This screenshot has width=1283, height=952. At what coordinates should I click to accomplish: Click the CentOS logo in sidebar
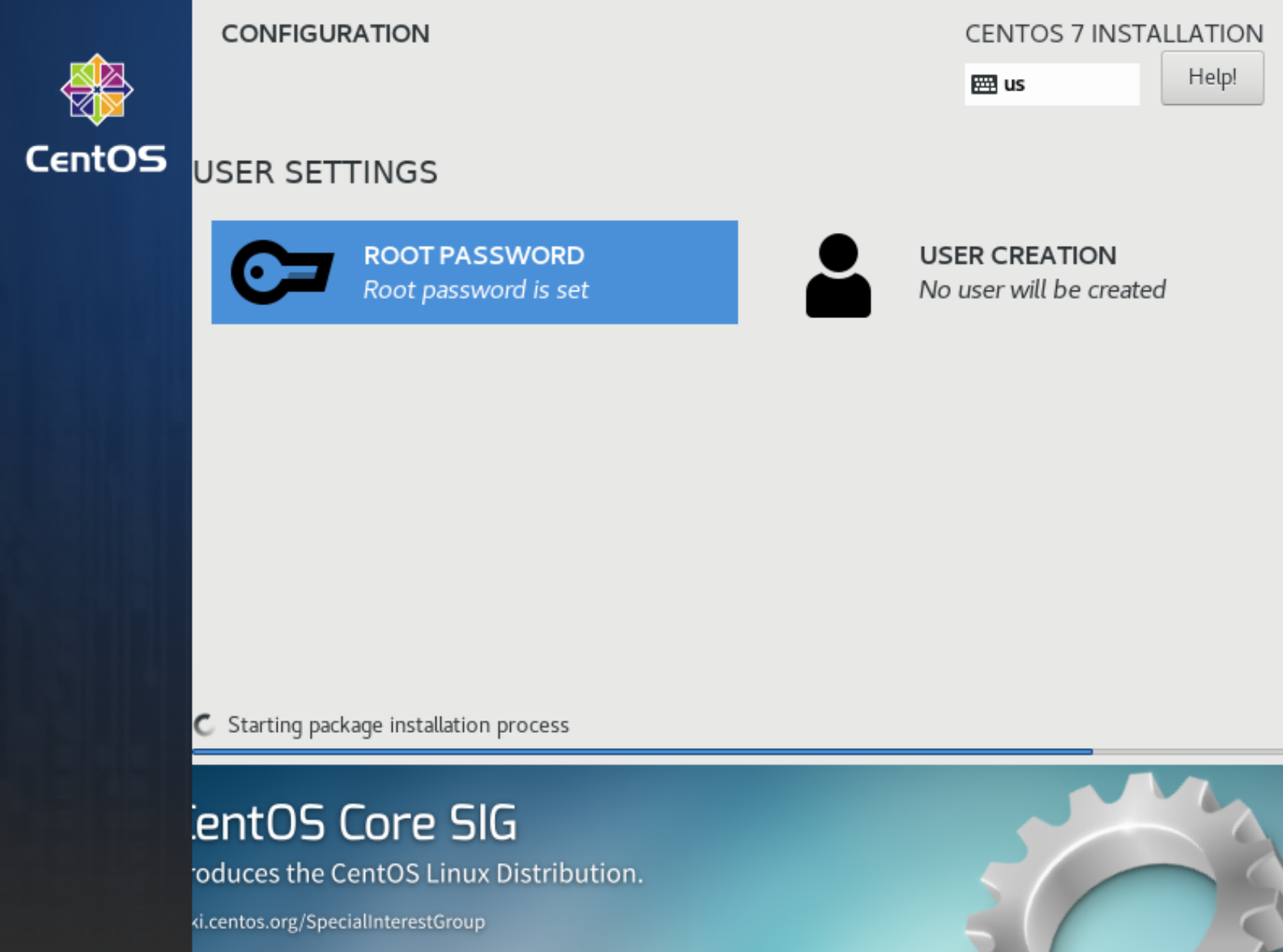[x=97, y=90]
